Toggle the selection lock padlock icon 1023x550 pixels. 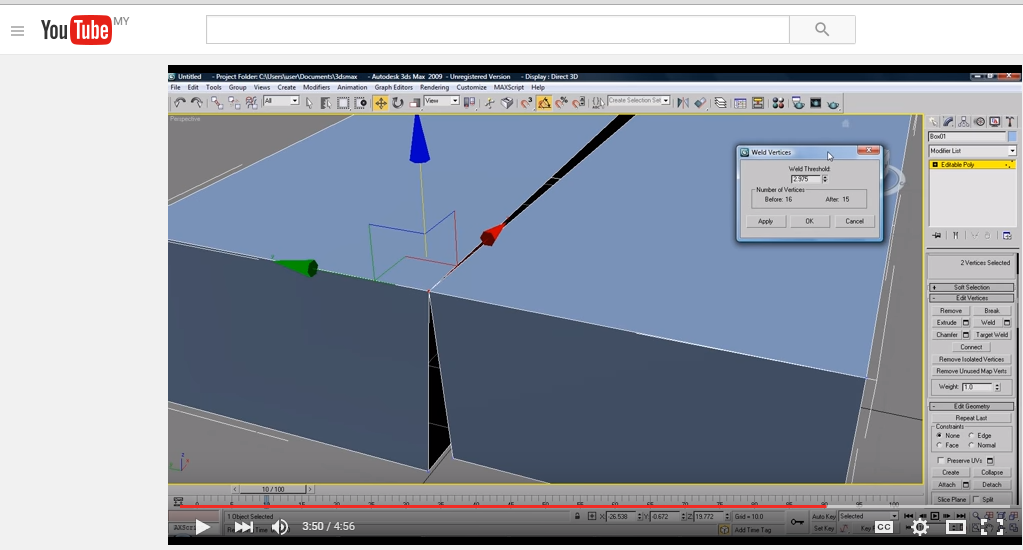point(577,516)
